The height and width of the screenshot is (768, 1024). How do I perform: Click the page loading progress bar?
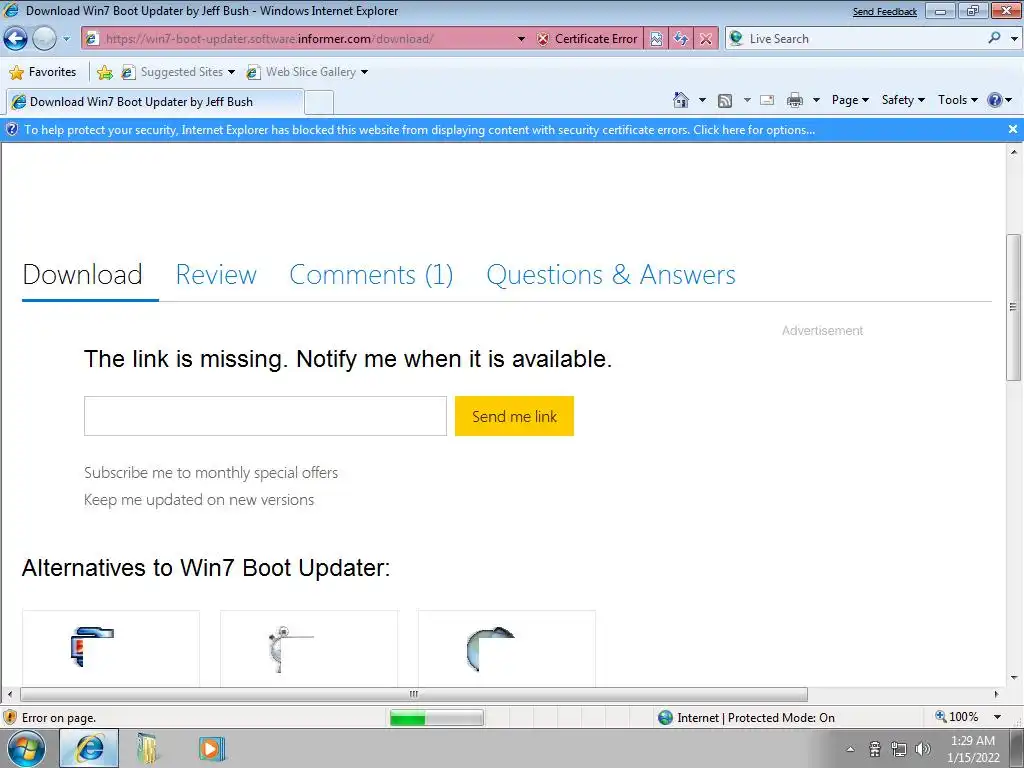(x=436, y=718)
